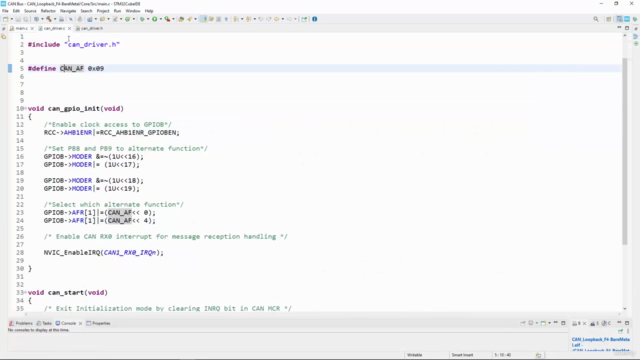This screenshot has width=640, height=360.
Task: Click the Project Explorer icon in left sidebar
Action: click(4, 37)
